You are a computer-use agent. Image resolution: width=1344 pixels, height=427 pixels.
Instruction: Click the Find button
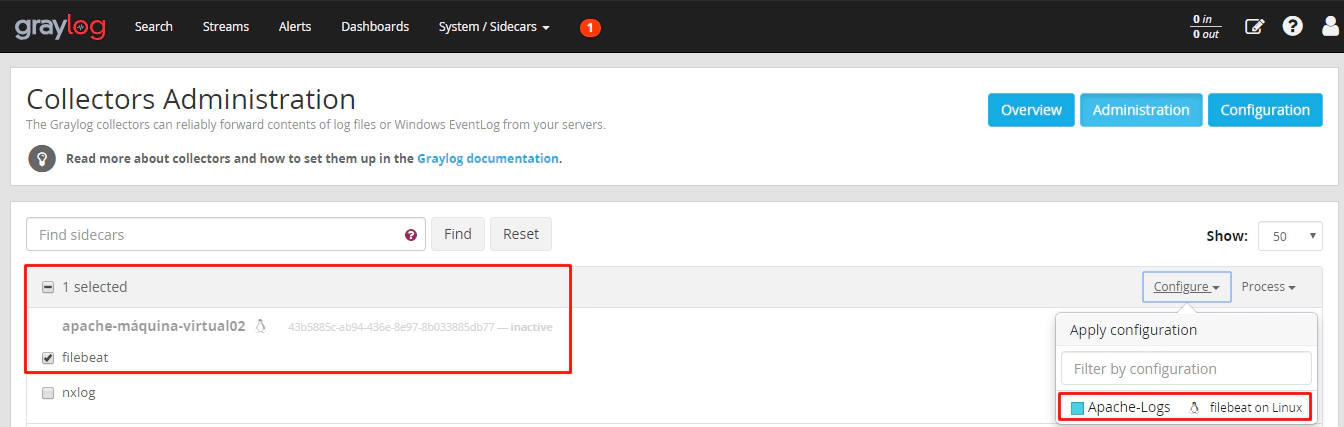[457, 234]
